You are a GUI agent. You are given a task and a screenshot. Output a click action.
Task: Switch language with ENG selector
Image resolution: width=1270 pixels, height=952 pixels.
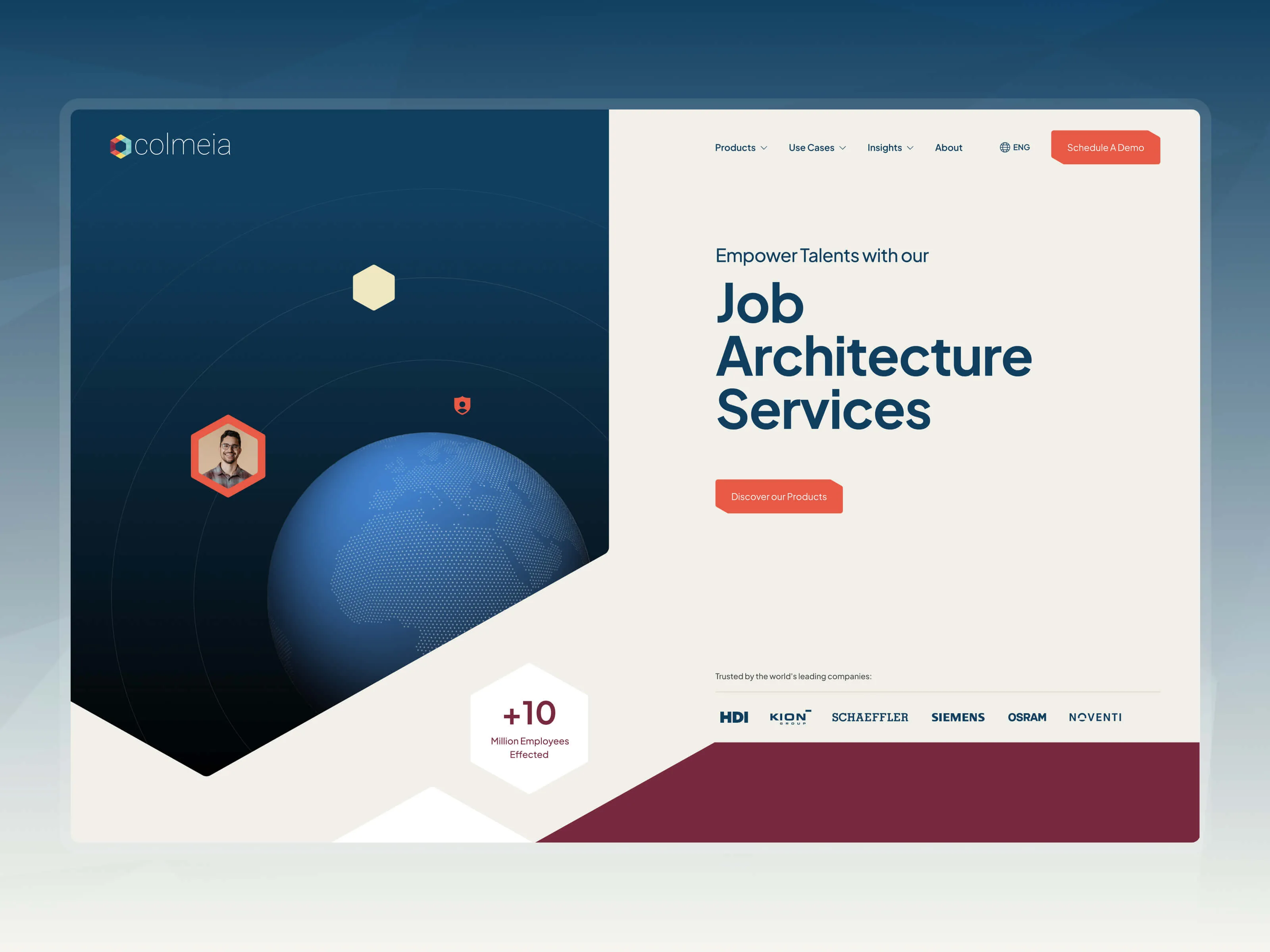pyautogui.click(x=1021, y=148)
